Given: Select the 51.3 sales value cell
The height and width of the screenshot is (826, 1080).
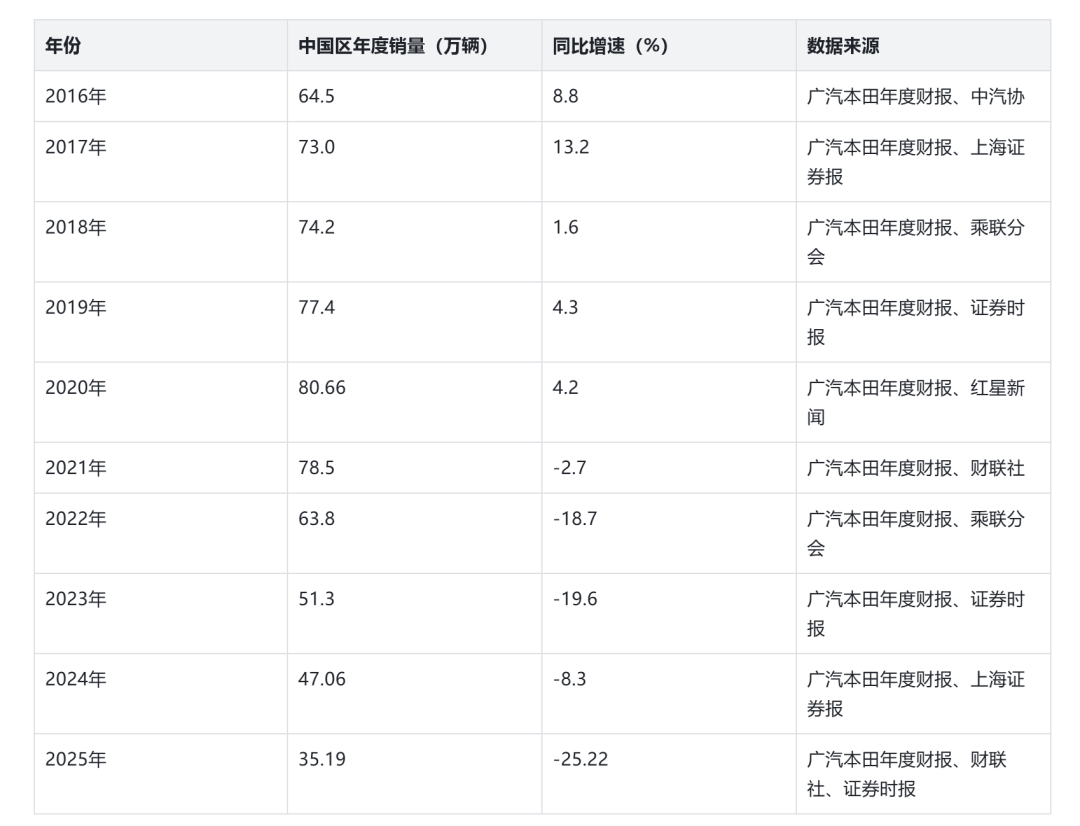Looking at the screenshot, I should [x=317, y=599].
